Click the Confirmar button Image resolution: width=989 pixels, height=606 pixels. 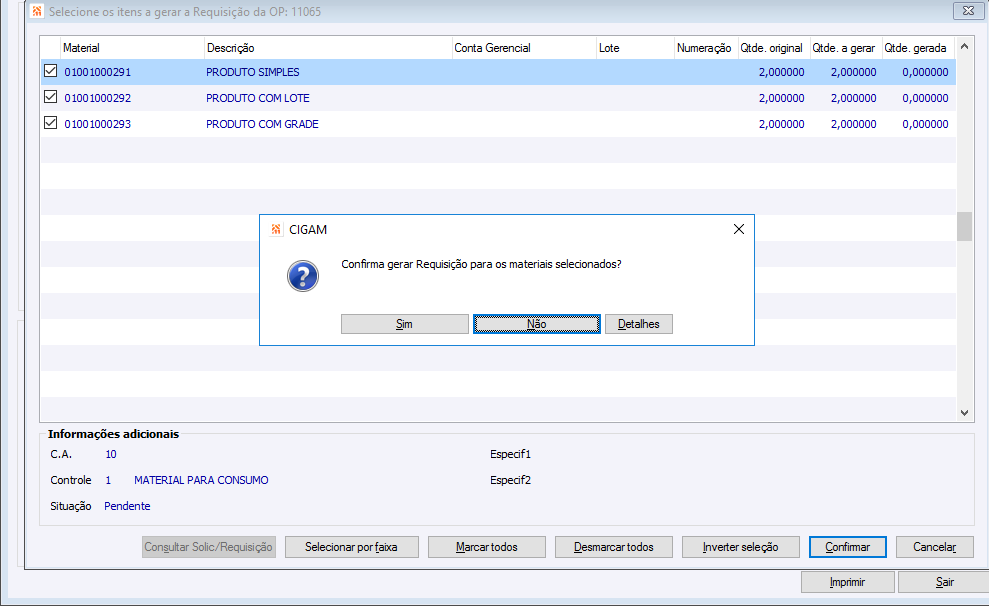point(847,547)
